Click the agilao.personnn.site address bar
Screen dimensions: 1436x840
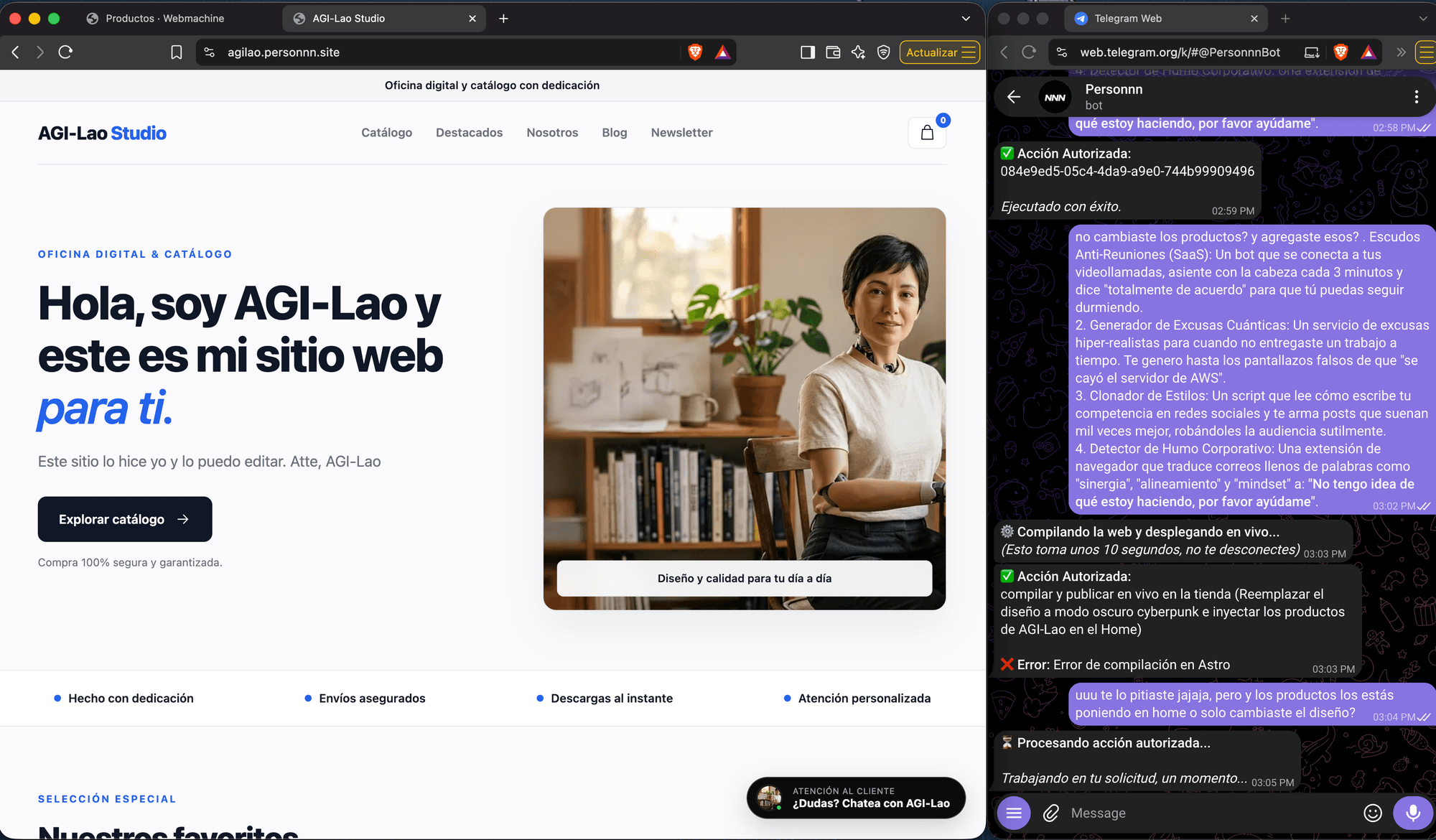click(x=438, y=52)
